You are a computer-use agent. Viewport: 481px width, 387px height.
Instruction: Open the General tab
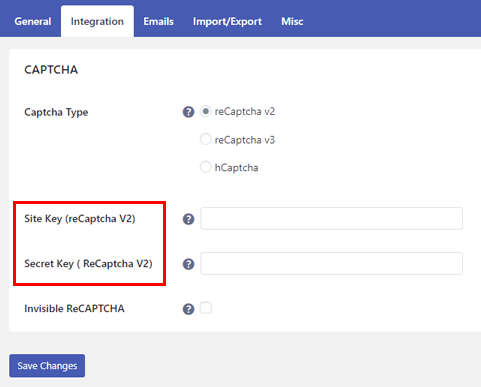point(33,21)
